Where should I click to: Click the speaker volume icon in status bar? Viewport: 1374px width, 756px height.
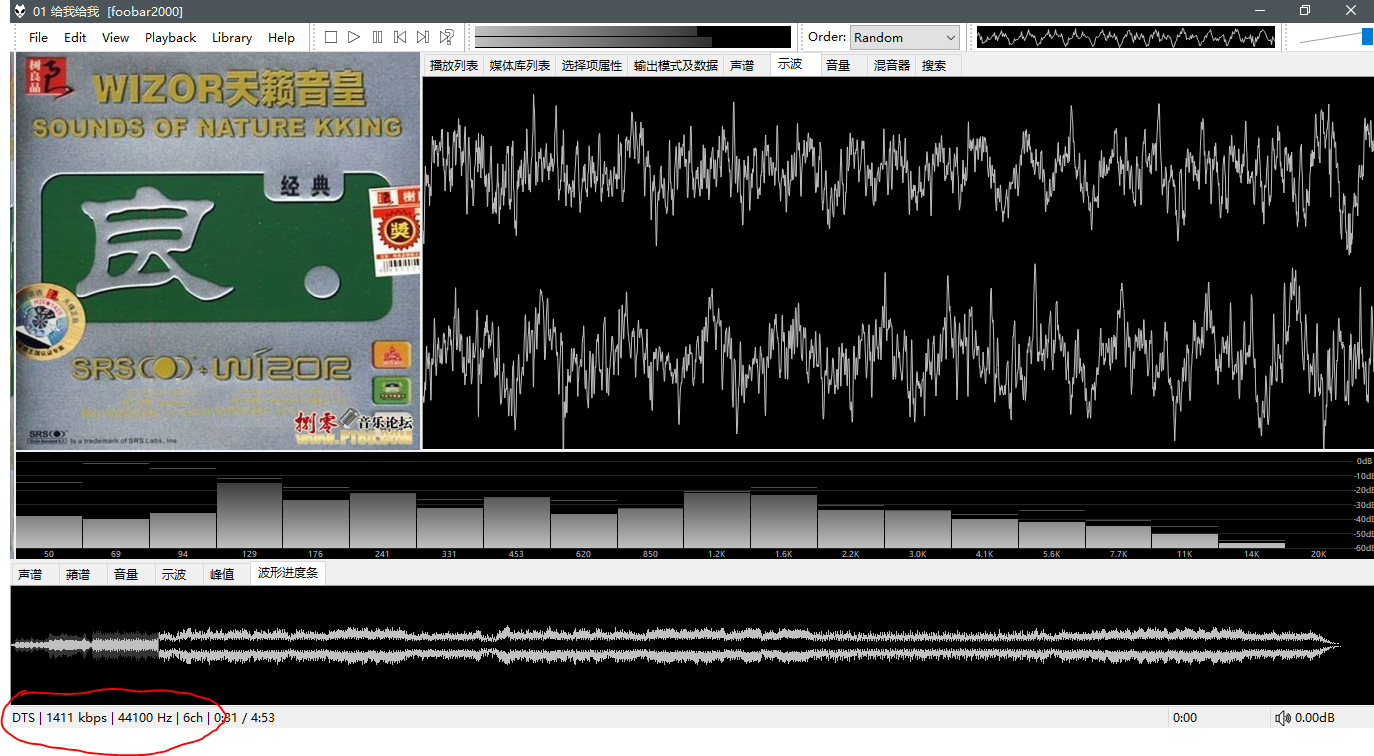pyautogui.click(x=1282, y=718)
